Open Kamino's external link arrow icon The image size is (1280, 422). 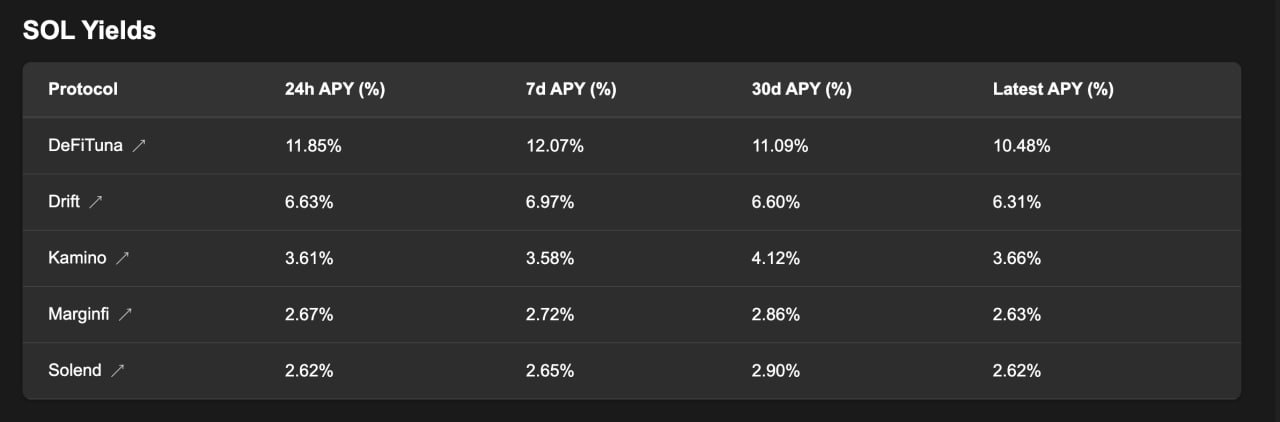coord(122,258)
